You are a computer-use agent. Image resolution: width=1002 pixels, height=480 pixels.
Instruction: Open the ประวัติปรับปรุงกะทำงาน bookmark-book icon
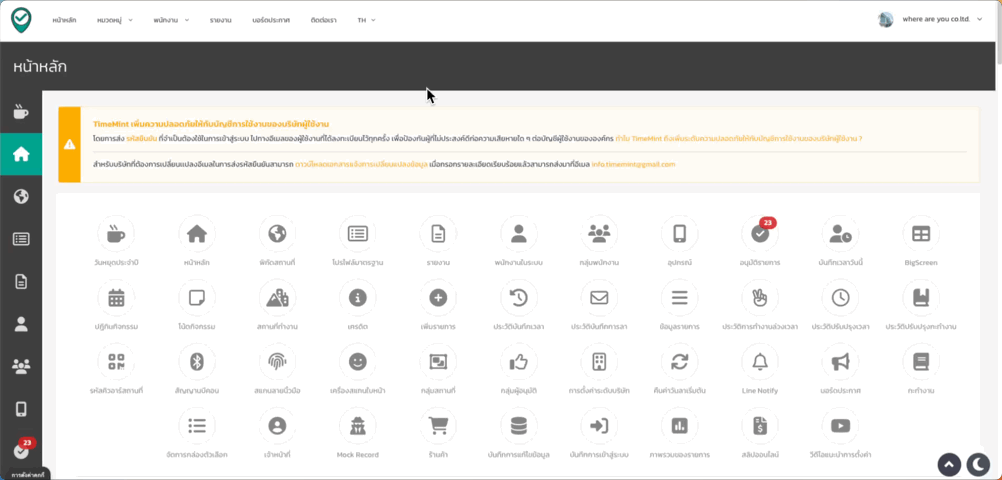[921, 298]
